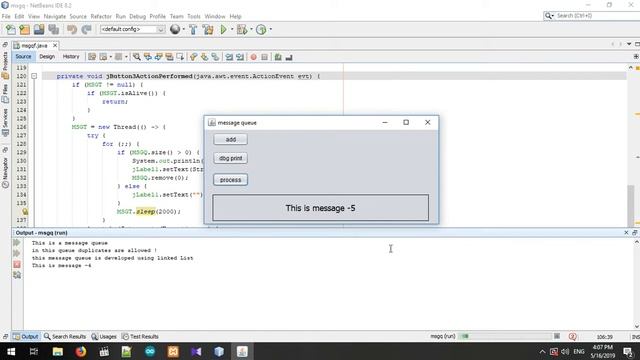The height and width of the screenshot is (360, 640).
Task: Open the Refactor menu
Action: click(x=101, y=16)
